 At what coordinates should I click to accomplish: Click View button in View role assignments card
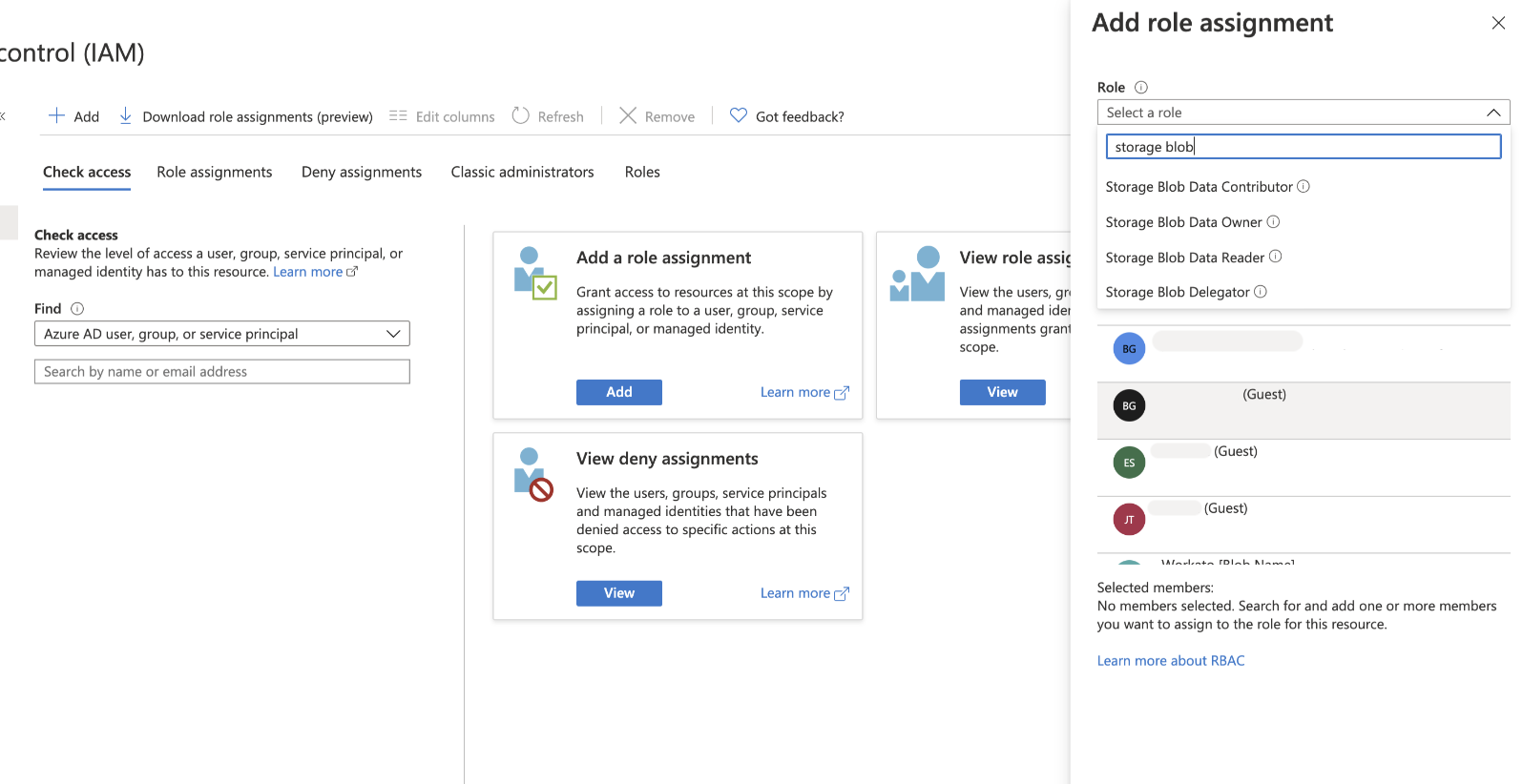coord(1003,392)
